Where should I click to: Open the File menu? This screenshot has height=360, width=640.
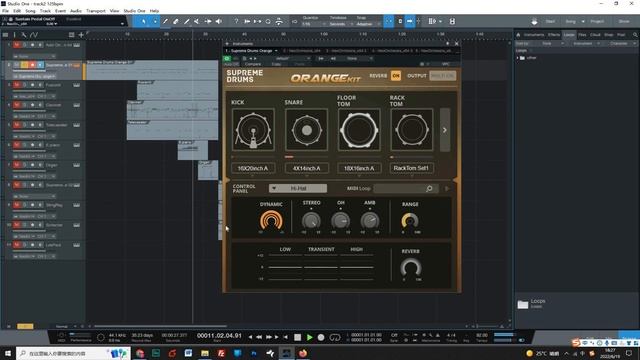click(x=5, y=11)
